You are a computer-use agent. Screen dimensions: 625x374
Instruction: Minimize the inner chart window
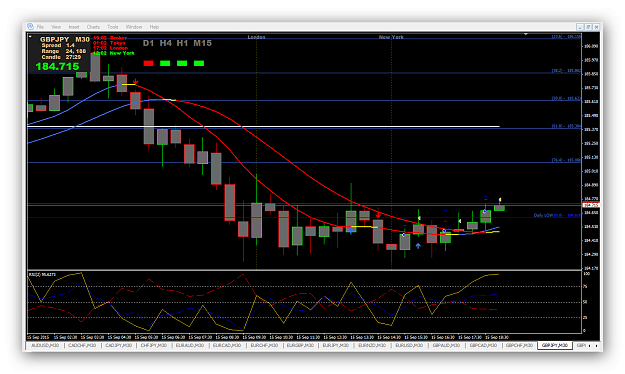pyautogui.click(x=580, y=27)
